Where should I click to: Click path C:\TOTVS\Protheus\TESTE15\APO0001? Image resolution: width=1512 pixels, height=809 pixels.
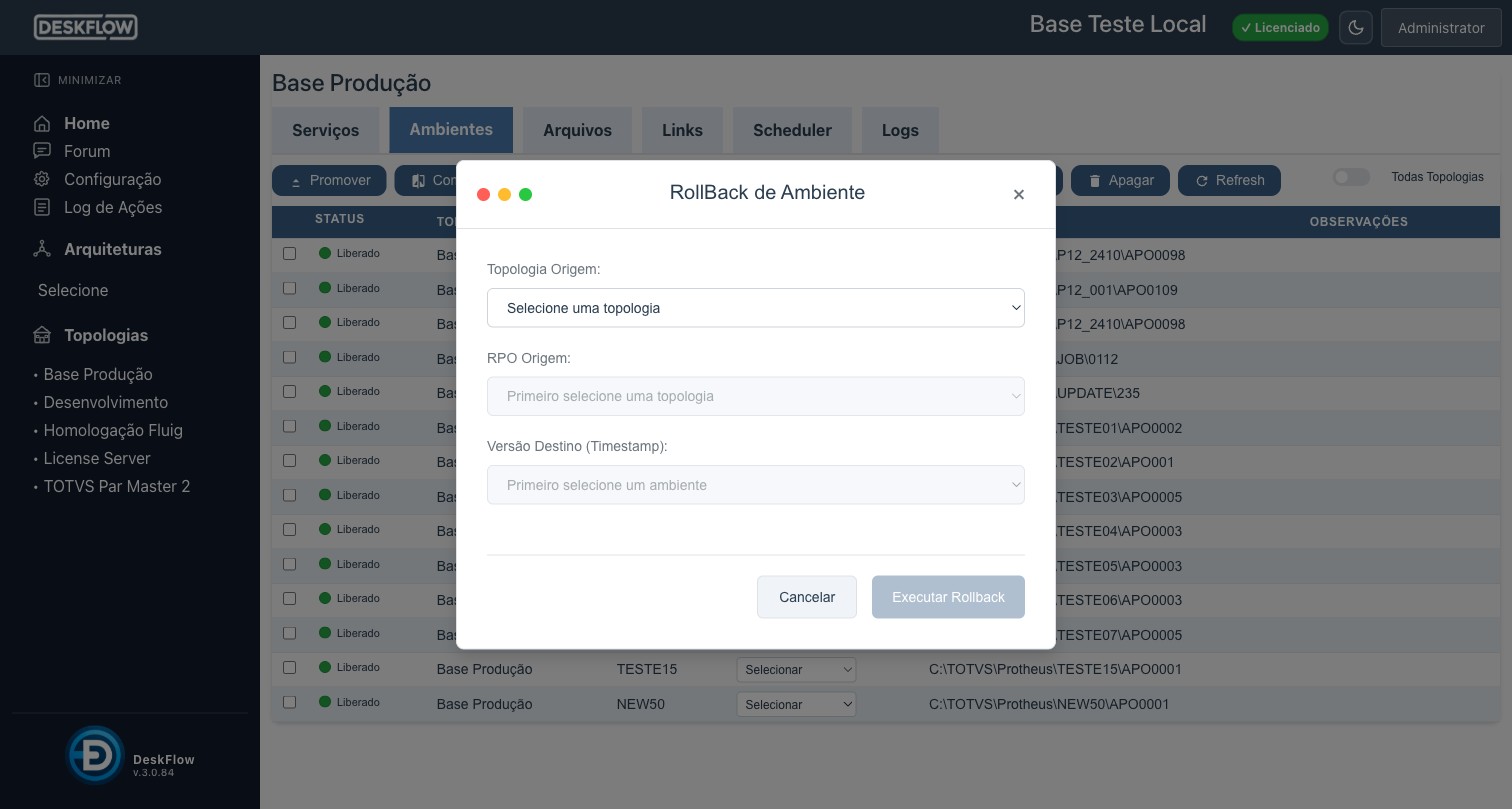[1055, 669]
